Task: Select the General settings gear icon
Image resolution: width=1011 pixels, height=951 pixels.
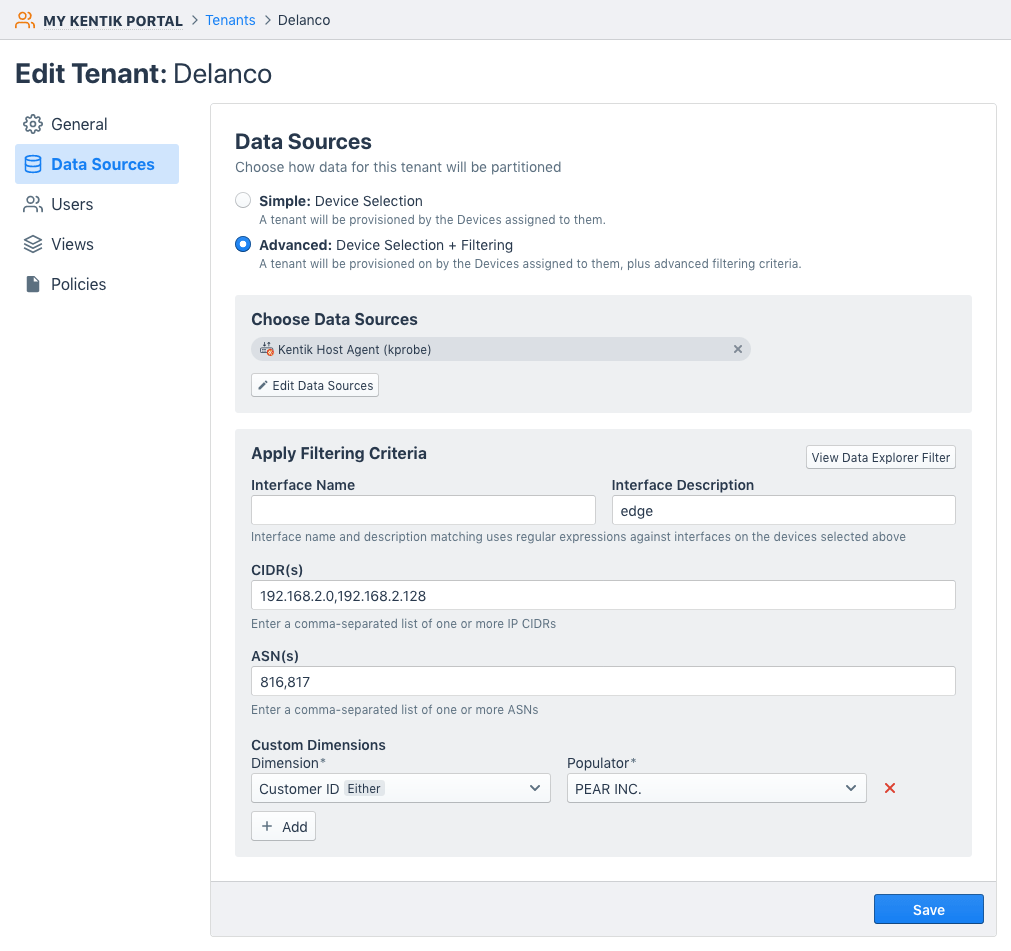Action: point(31,123)
